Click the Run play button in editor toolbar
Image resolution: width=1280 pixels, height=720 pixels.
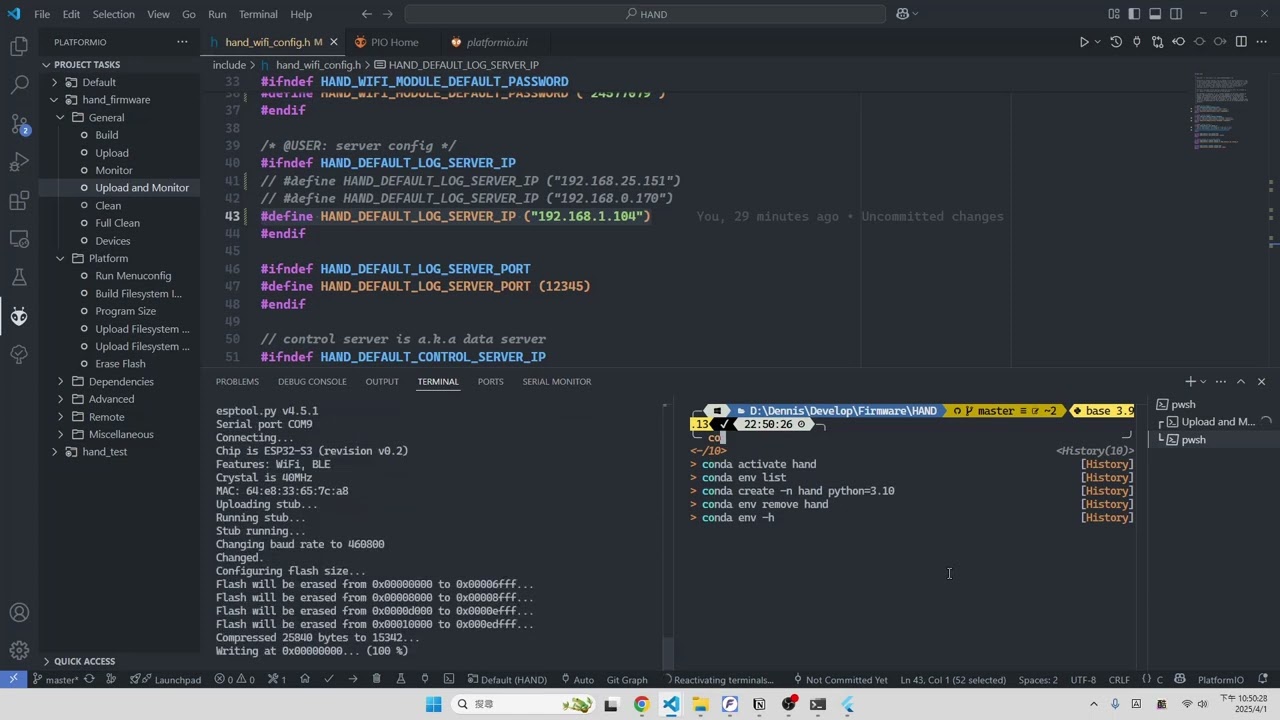coord(1083,42)
